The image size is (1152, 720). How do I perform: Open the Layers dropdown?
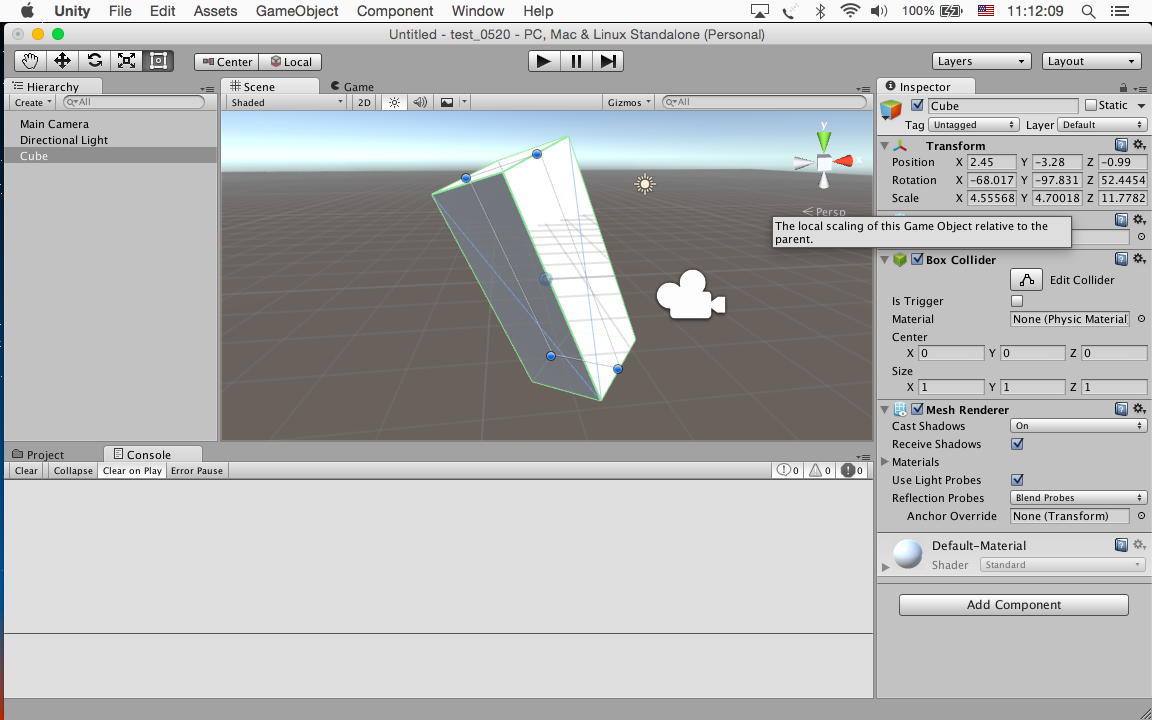click(981, 61)
